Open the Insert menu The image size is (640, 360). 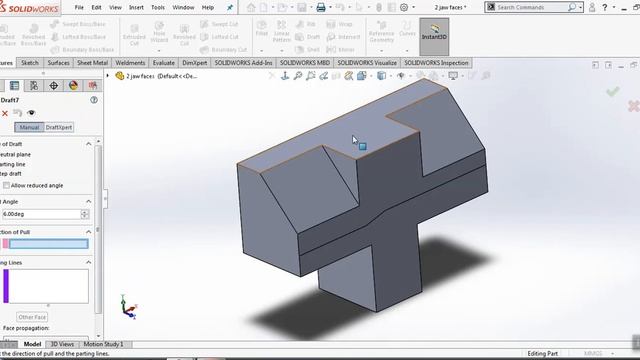[136, 7]
